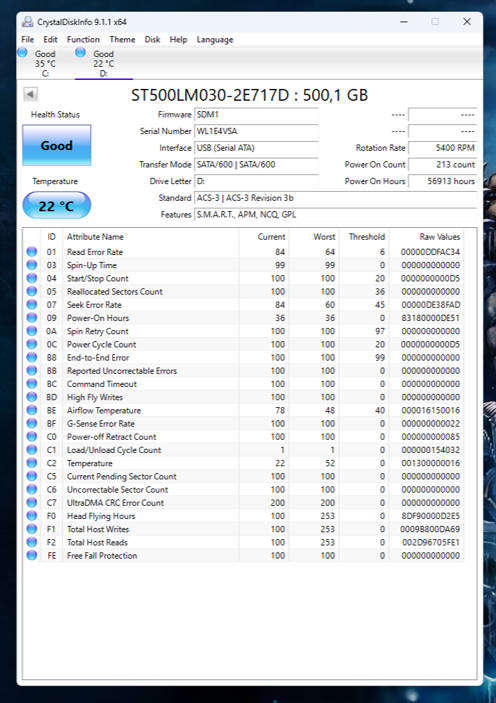Select the Free Fall Protection attribute name

pyautogui.click(x=102, y=555)
